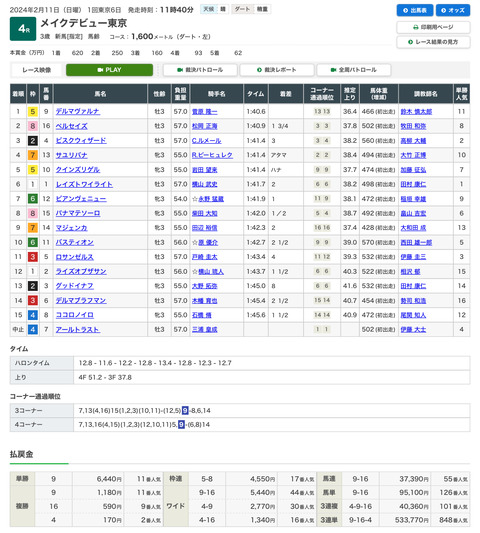This screenshot has height=533, width=480.
Task: Open the 裁決レポート button
Action: pos(277,70)
